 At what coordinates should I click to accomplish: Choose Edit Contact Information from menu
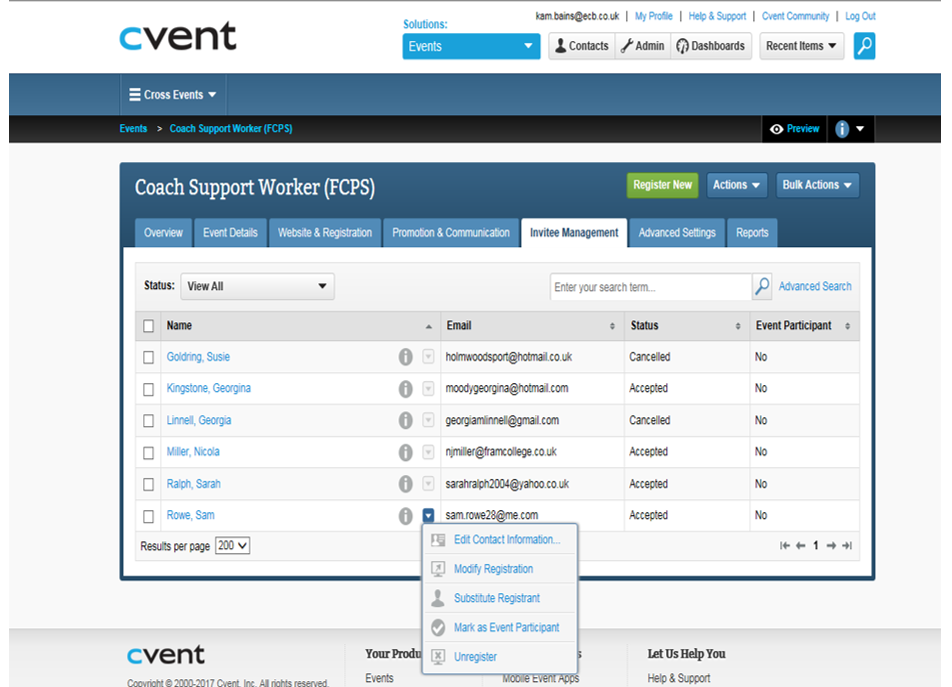click(500, 540)
